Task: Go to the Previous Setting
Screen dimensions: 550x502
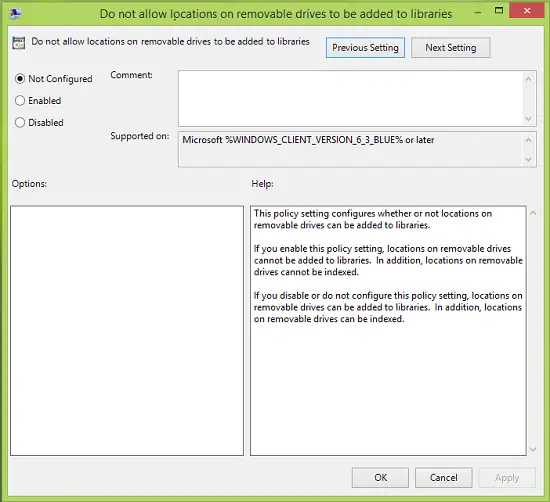Action: click(x=365, y=48)
